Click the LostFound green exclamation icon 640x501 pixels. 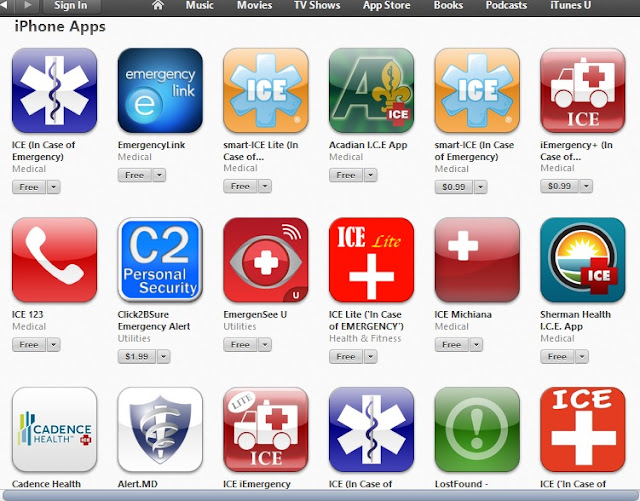[477, 430]
